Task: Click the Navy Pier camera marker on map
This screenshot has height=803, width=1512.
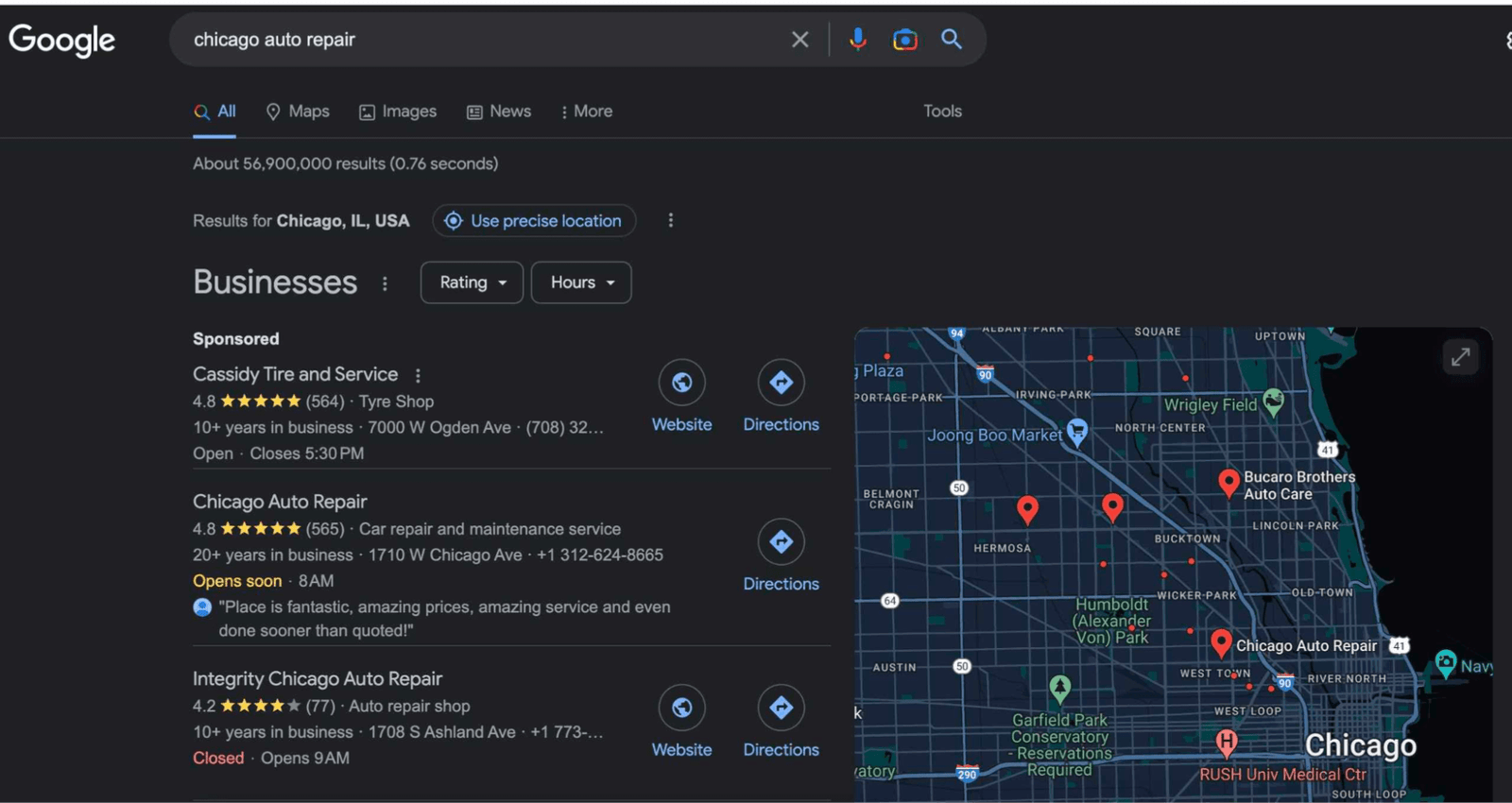Action: (1446, 663)
